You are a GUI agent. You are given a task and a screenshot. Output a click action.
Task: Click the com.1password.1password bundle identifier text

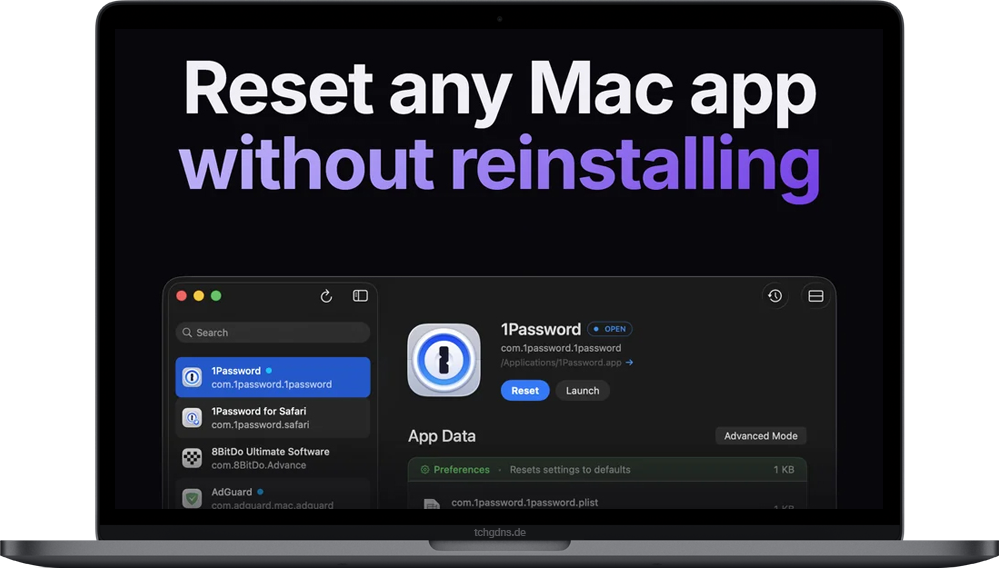click(x=561, y=348)
